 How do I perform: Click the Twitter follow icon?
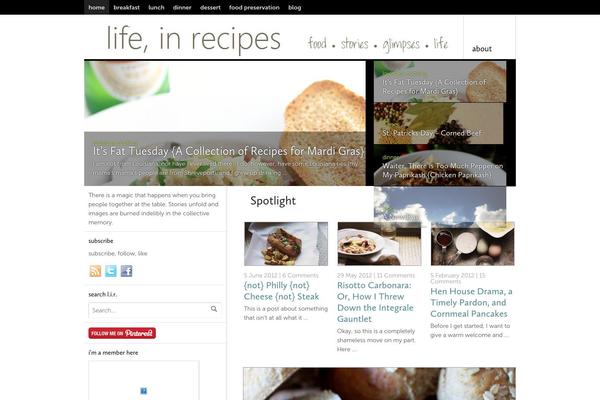(111, 271)
